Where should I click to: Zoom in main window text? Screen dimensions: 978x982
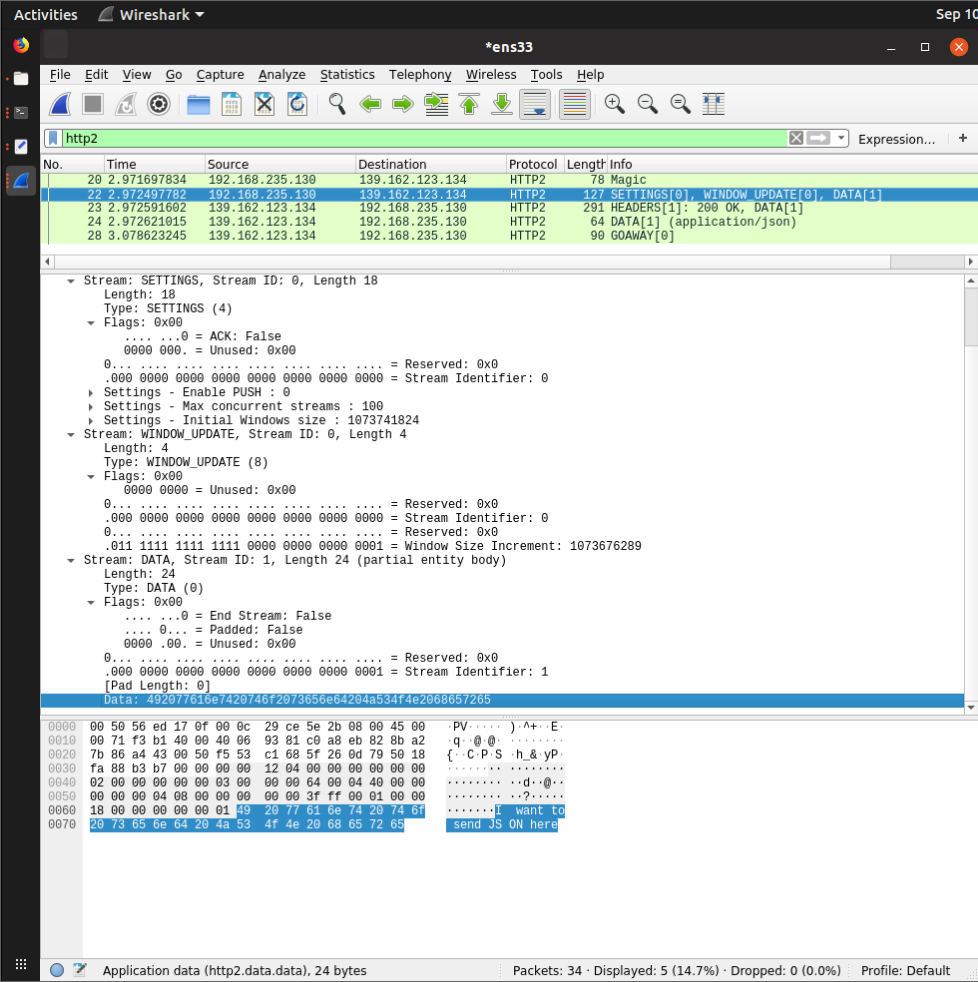pos(614,104)
